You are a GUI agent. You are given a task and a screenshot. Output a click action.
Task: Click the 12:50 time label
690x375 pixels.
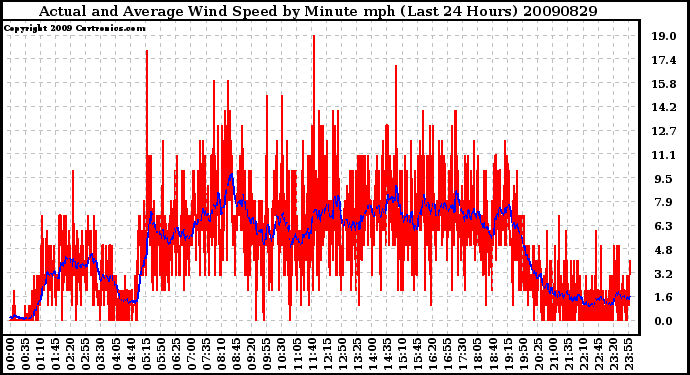click(342, 355)
